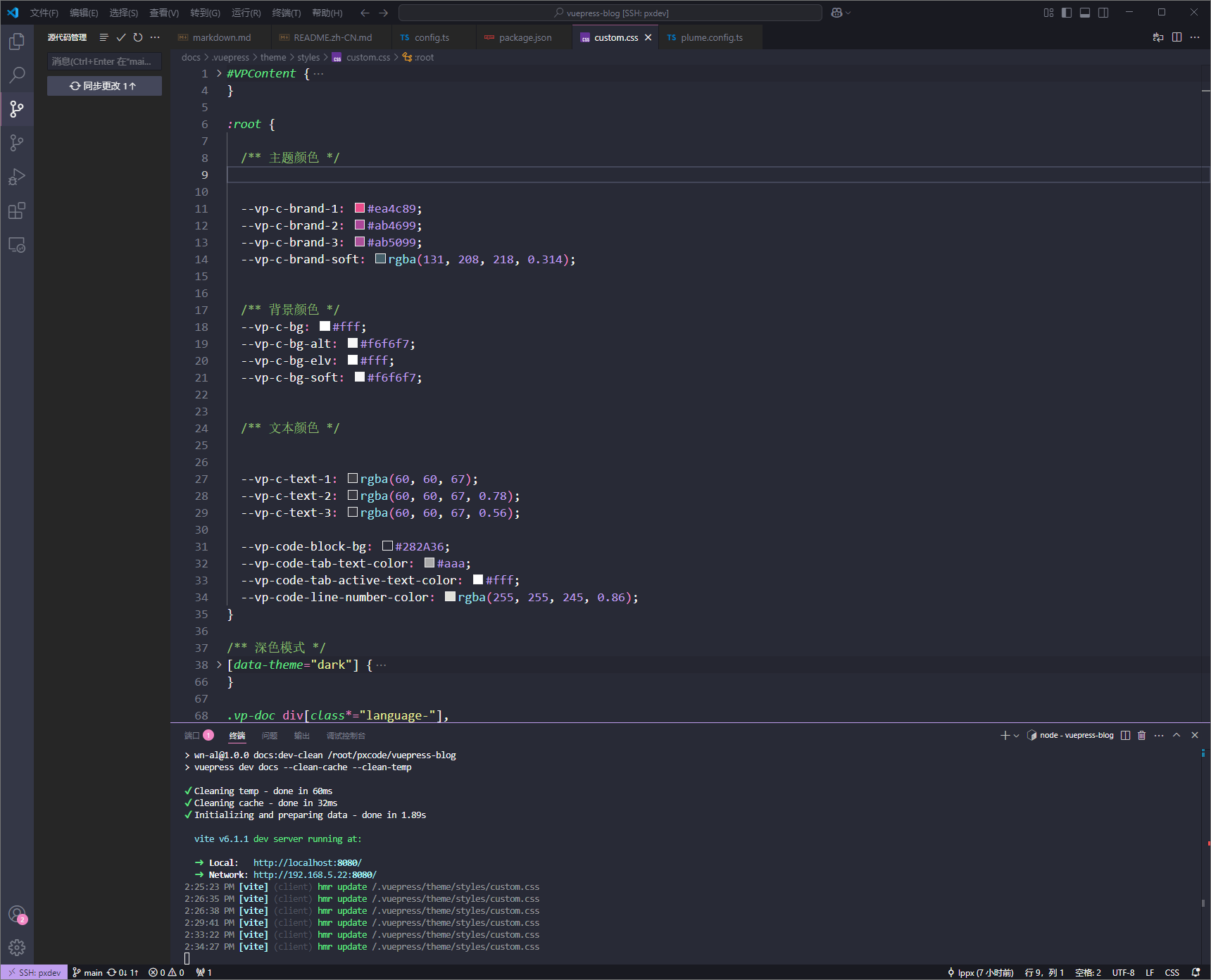The image size is (1211, 980).
Task: Open the Copilot dropdown chevron
Action: (x=848, y=13)
